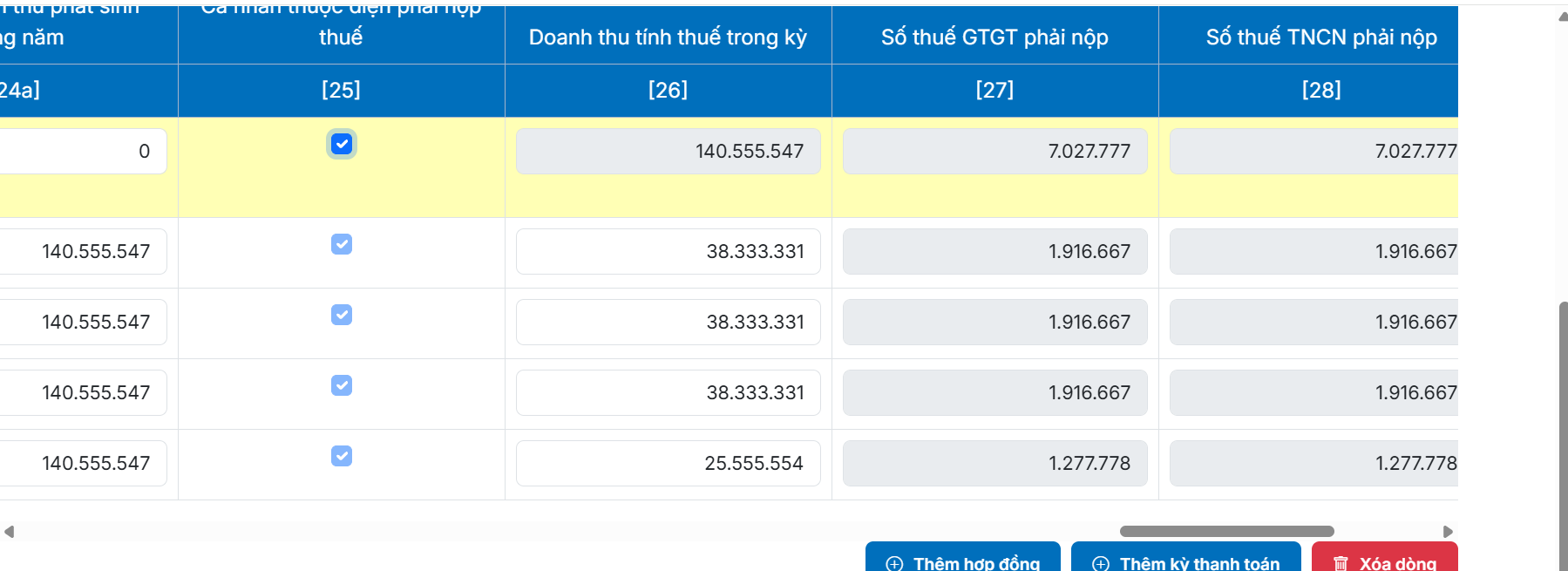Screen dimensions: 1568x571
Task: Select the GTGT tax field showing 7.027.777
Action: [x=994, y=151]
